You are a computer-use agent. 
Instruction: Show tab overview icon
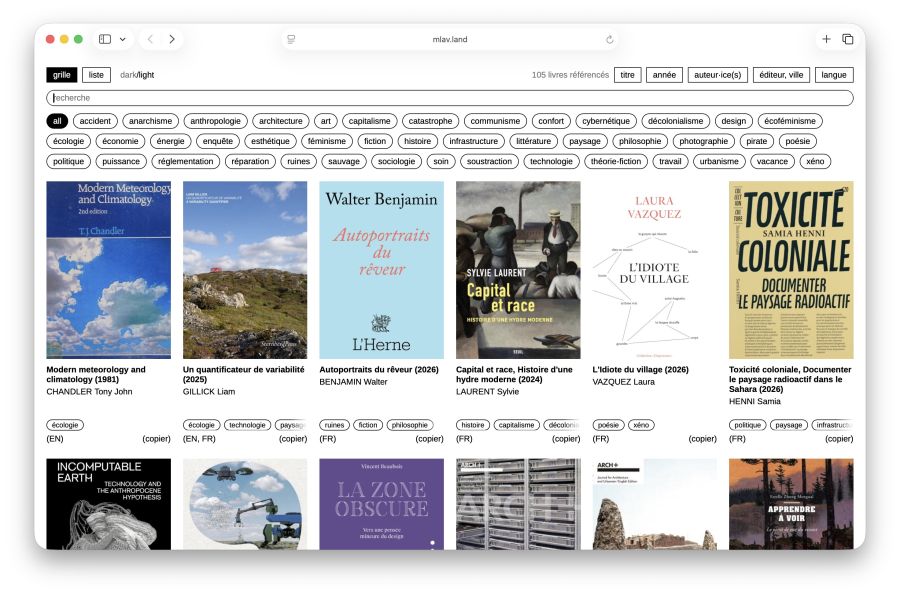[x=847, y=39]
